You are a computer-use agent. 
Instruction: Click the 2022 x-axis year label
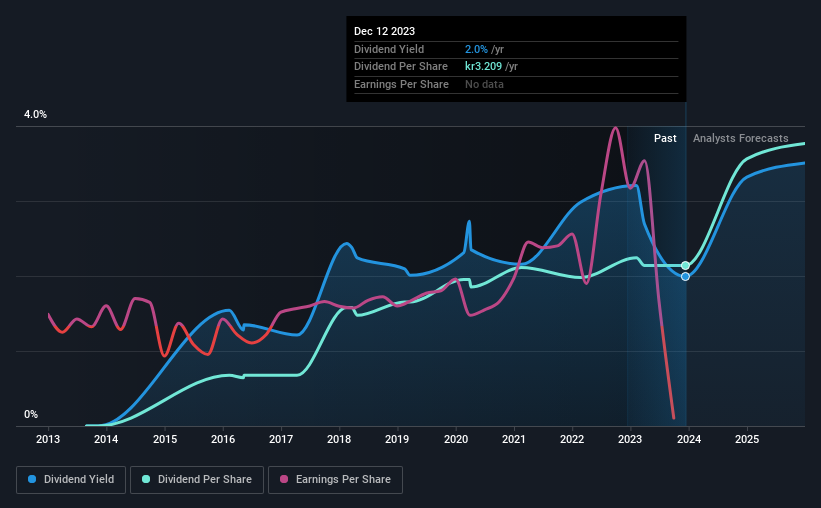coord(572,439)
